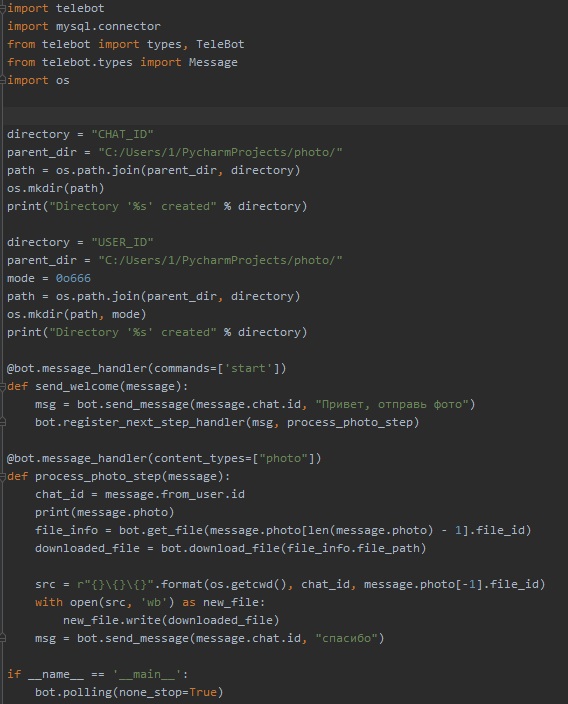Place cursor on the empty highlighted line
This screenshot has height=704, width=568.
point(286,116)
